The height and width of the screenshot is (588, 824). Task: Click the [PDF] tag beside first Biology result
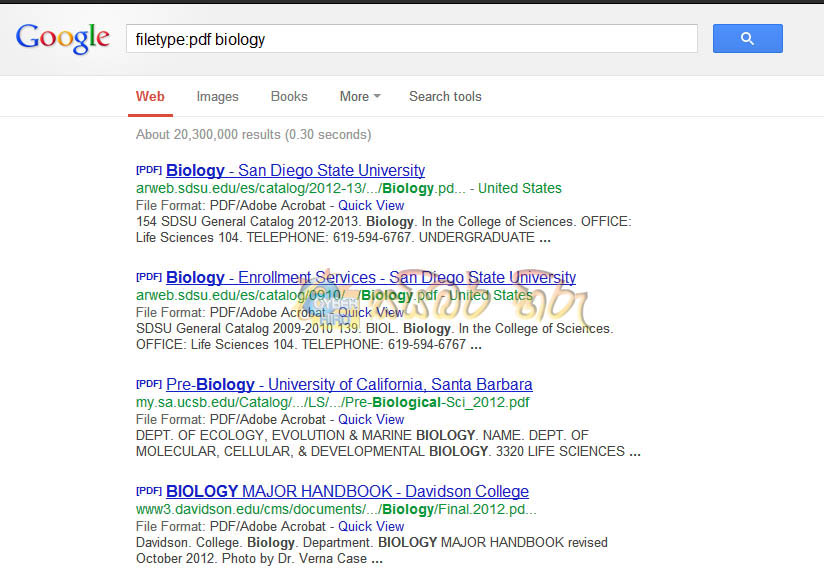tap(149, 170)
